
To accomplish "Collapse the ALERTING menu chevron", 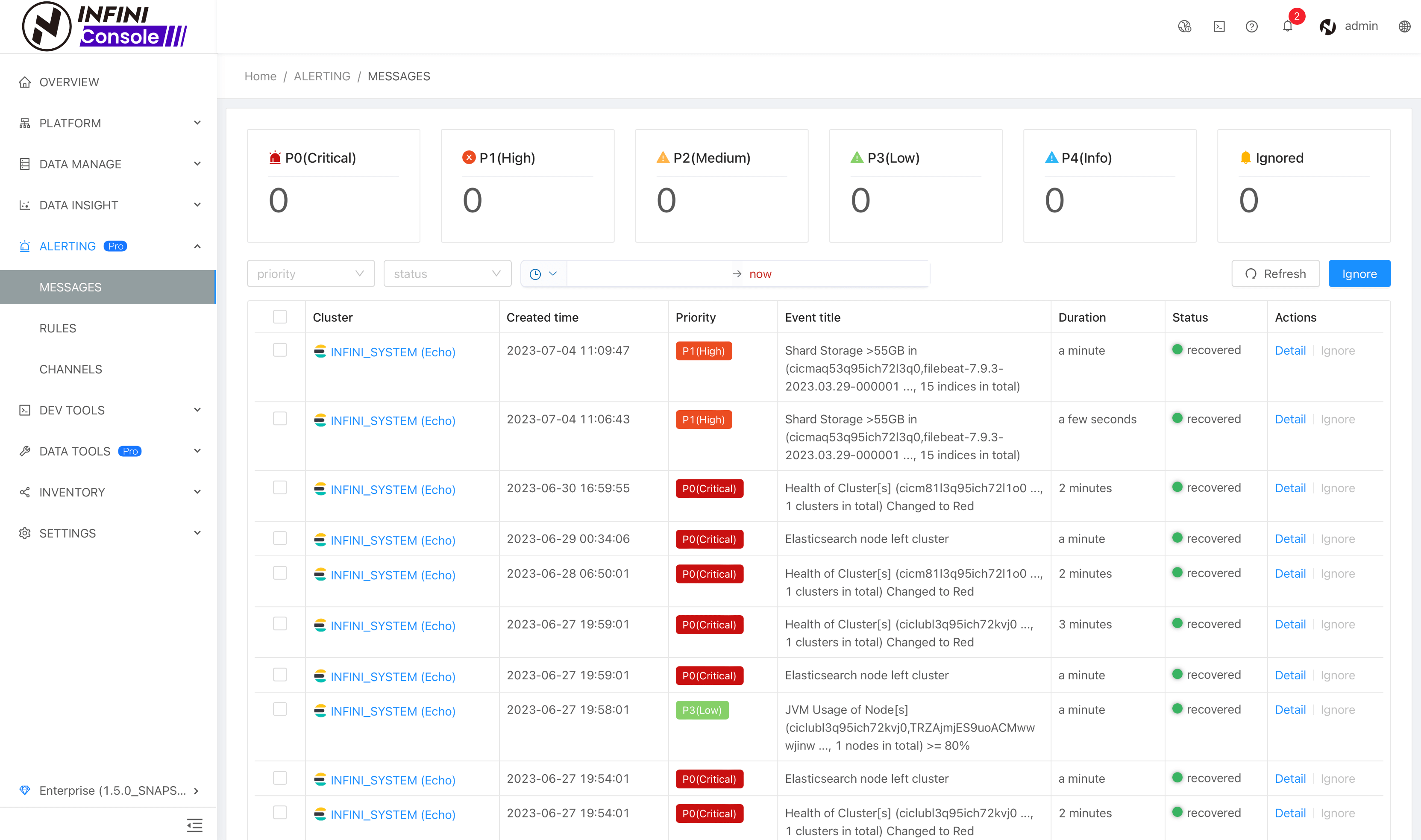I will click(197, 246).
